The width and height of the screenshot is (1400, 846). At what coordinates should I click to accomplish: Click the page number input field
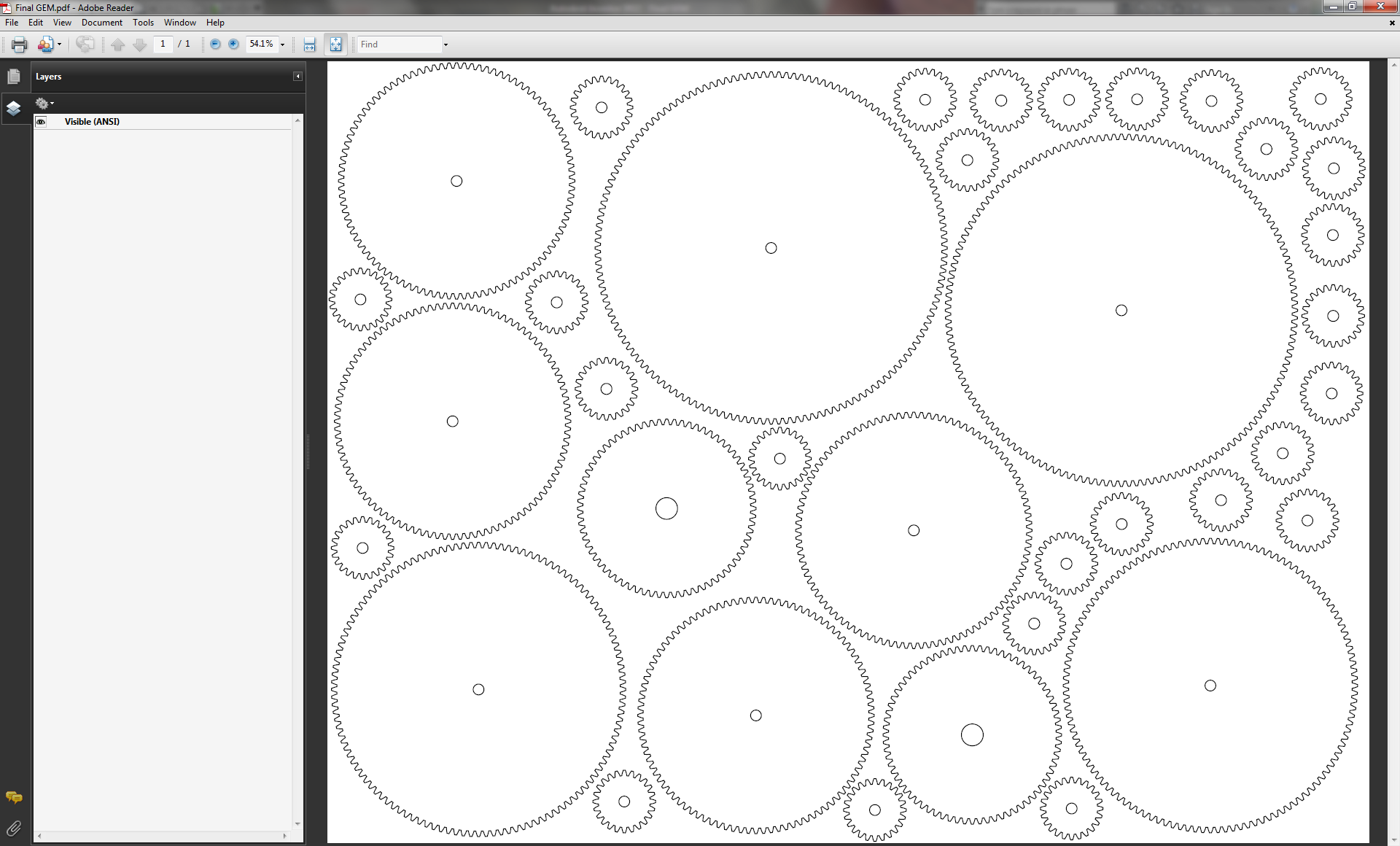[163, 44]
